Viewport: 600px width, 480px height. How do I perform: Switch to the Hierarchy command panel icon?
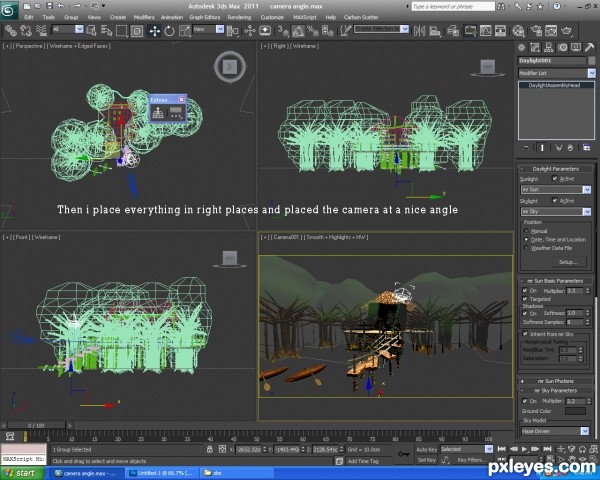click(548, 47)
